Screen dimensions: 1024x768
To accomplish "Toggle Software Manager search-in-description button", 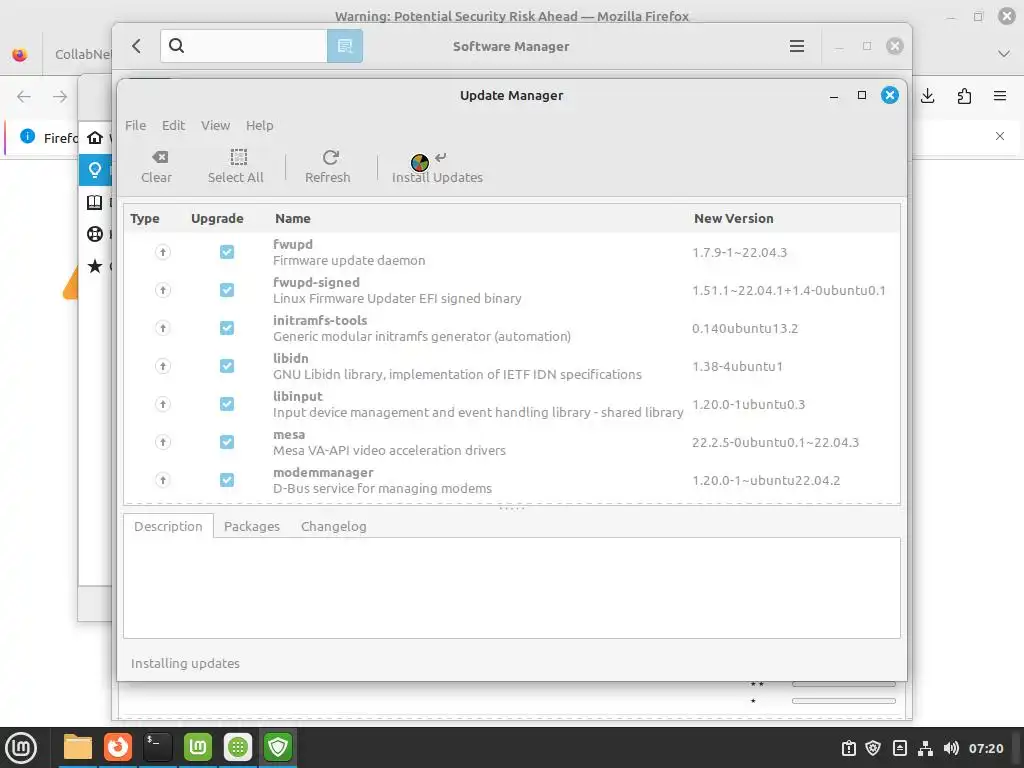I will coord(345,46).
